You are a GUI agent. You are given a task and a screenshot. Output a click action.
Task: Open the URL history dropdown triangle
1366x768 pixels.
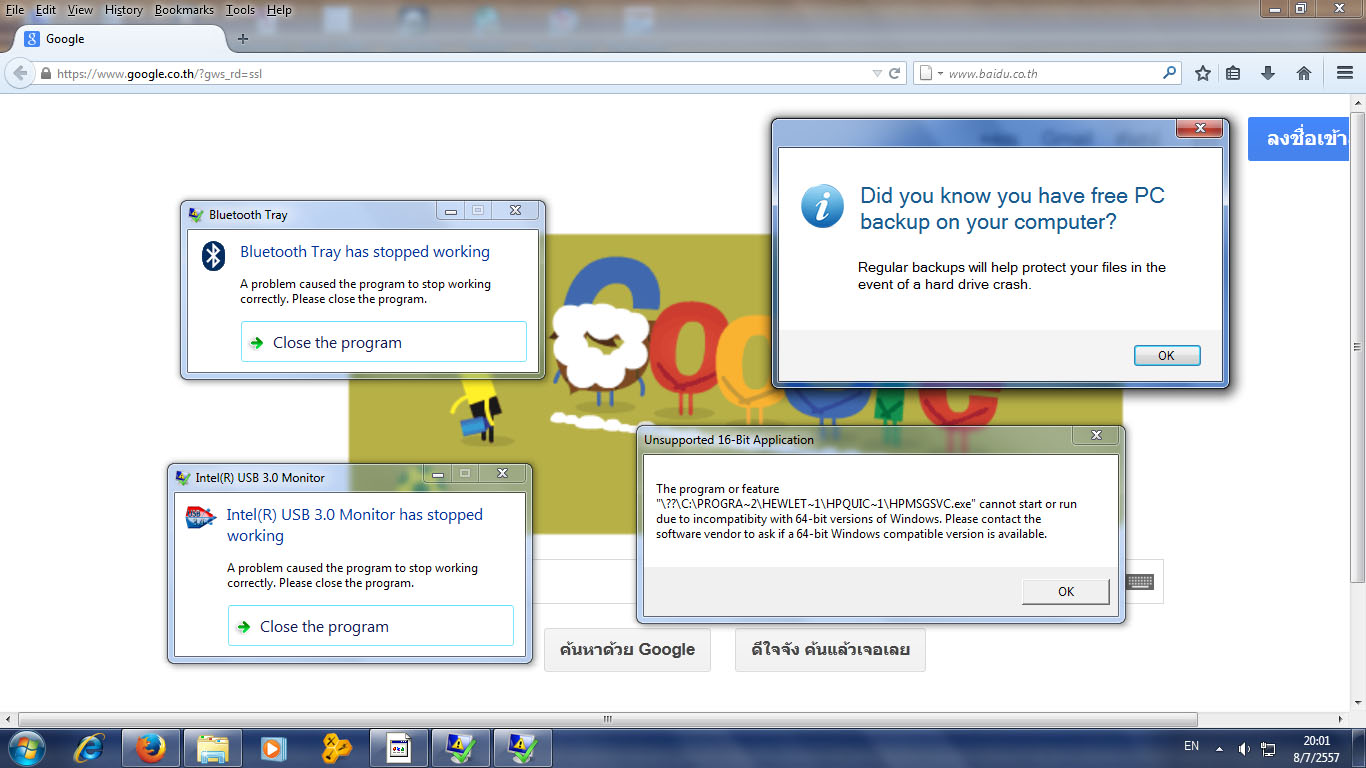tap(877, 73)
